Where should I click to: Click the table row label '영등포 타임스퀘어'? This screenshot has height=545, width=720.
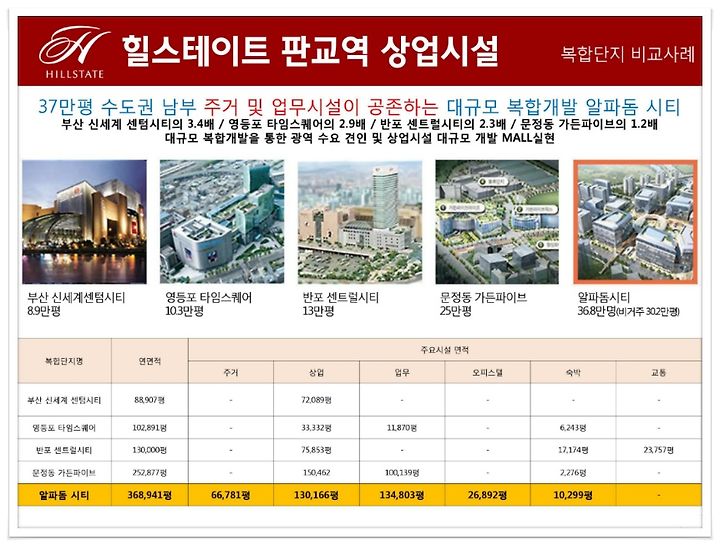pos(64,428)
